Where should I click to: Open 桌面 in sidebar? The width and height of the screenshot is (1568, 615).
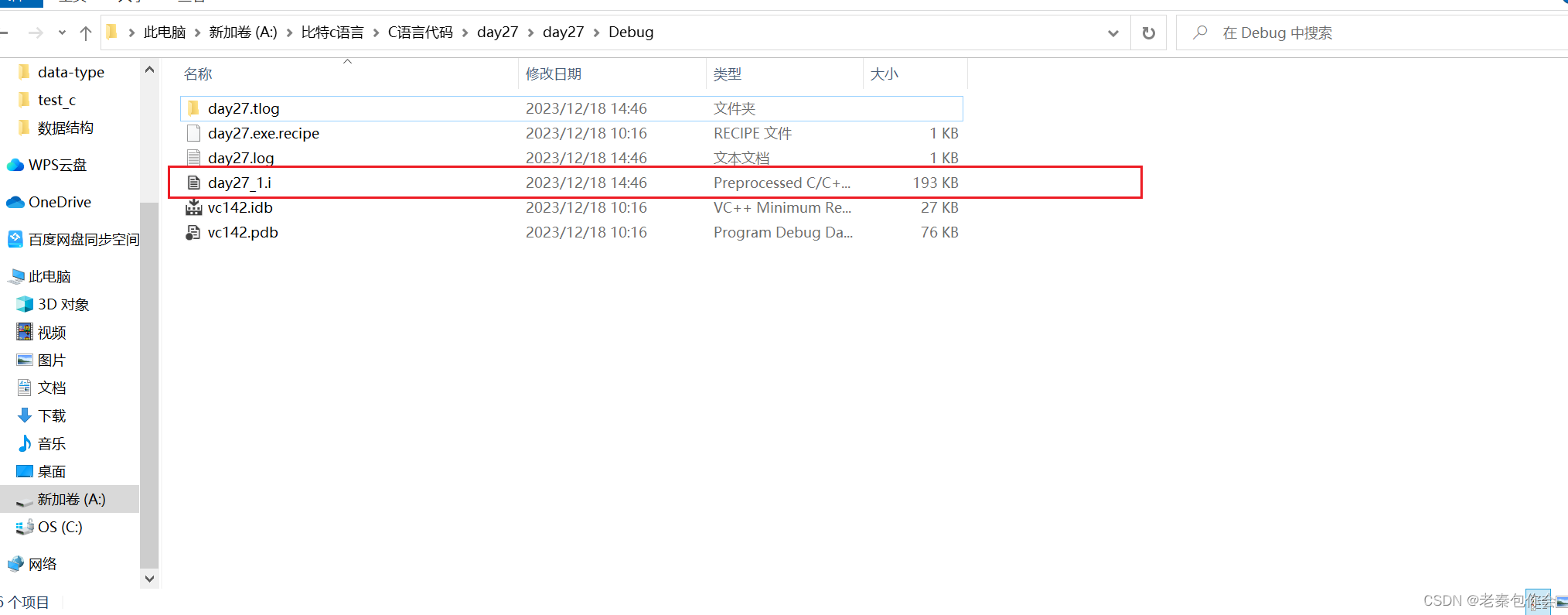coord(52,471)
